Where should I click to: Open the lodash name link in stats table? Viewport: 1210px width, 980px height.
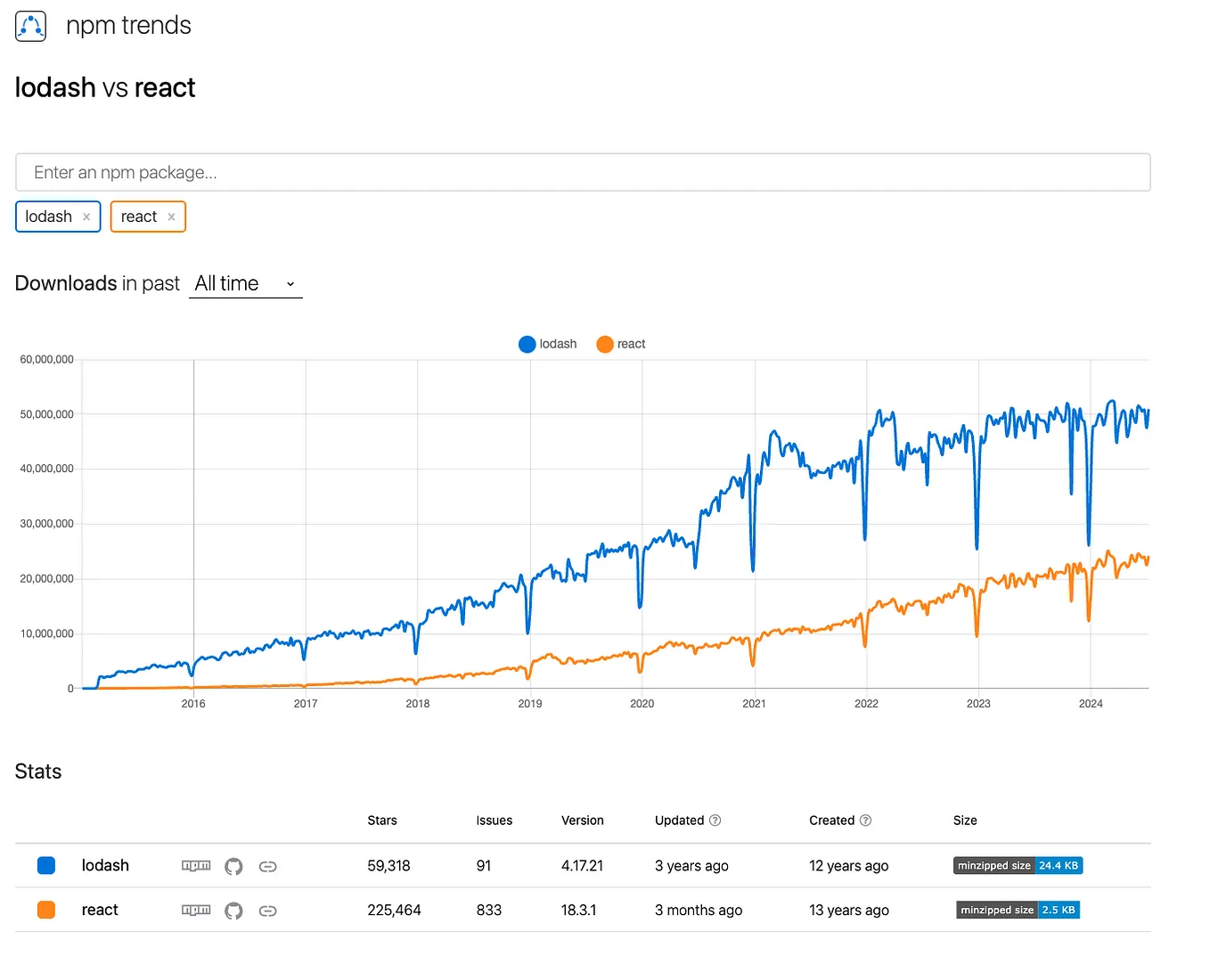pyautogui.click(x=105, y=865)
